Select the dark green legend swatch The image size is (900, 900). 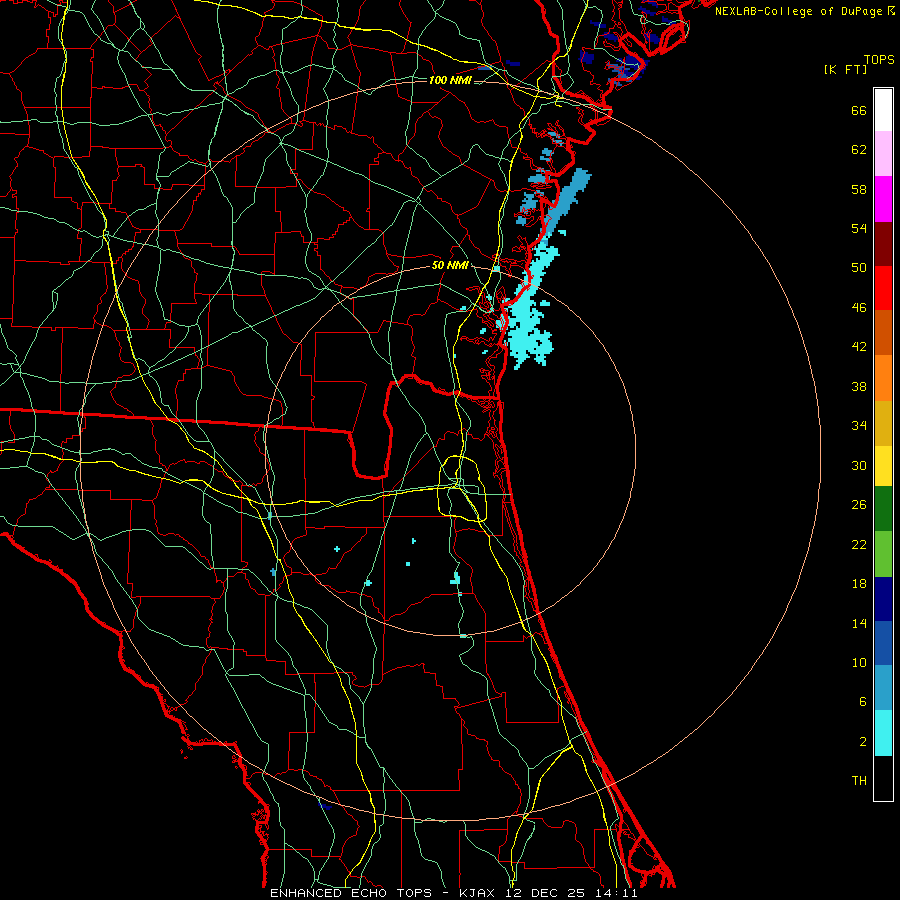[883, 509]
